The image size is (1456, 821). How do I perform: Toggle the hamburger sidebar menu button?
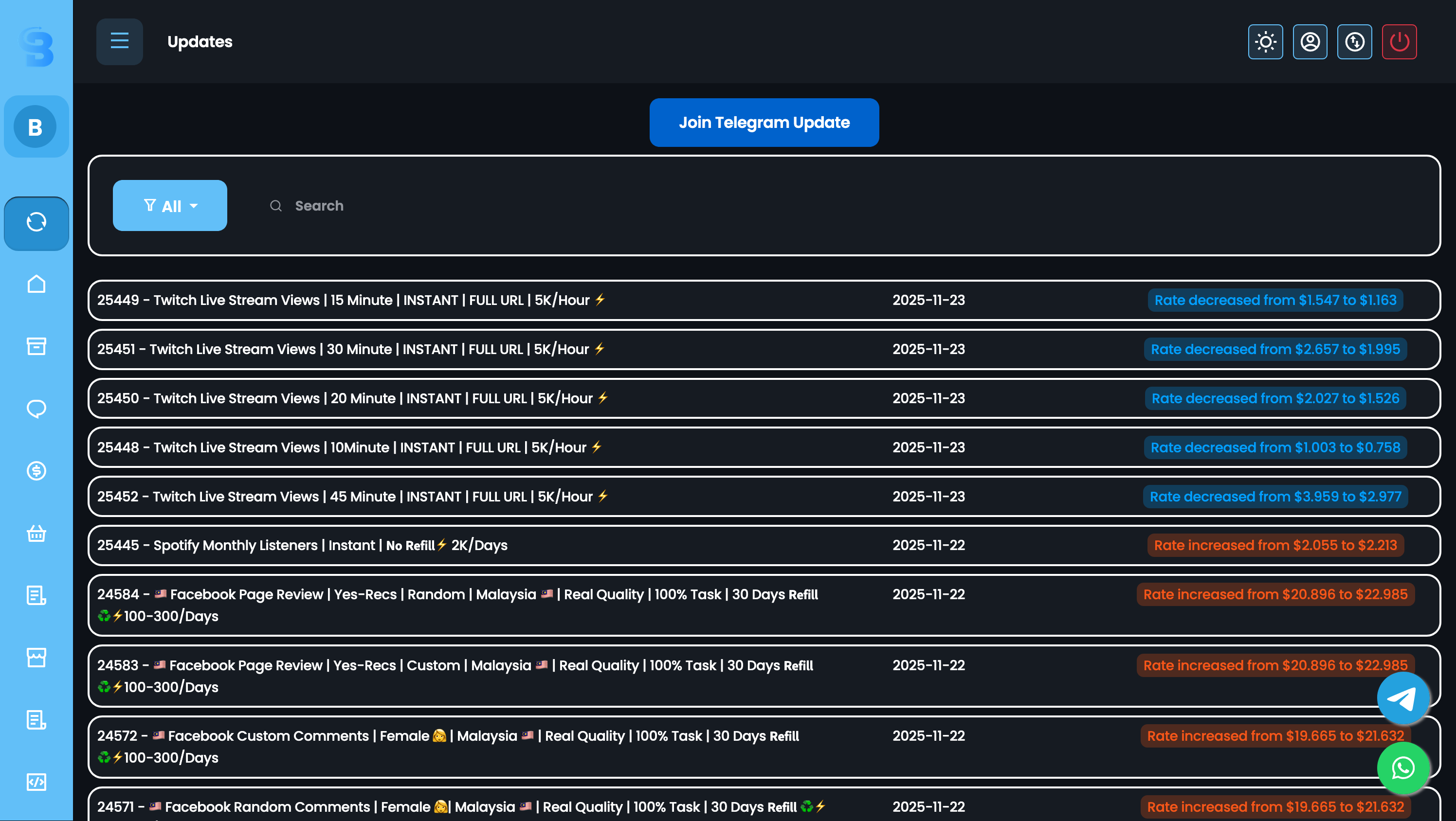(x=119, y=41)
